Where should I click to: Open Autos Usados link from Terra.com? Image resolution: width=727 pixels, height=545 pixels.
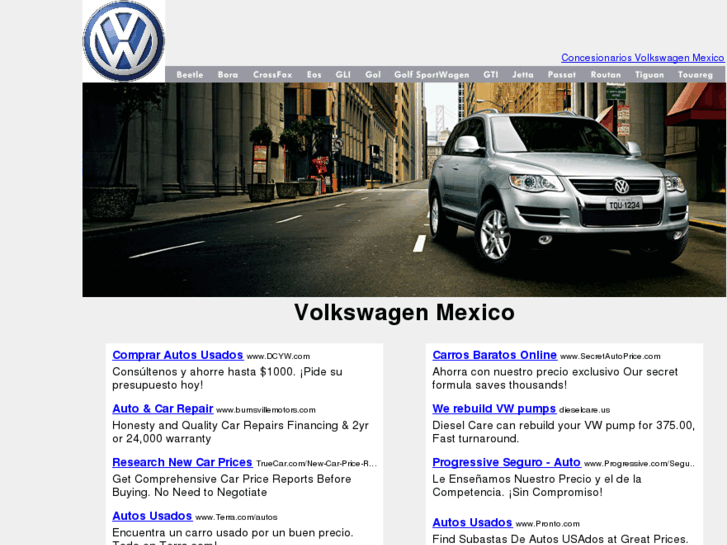(x=152, y=516)
